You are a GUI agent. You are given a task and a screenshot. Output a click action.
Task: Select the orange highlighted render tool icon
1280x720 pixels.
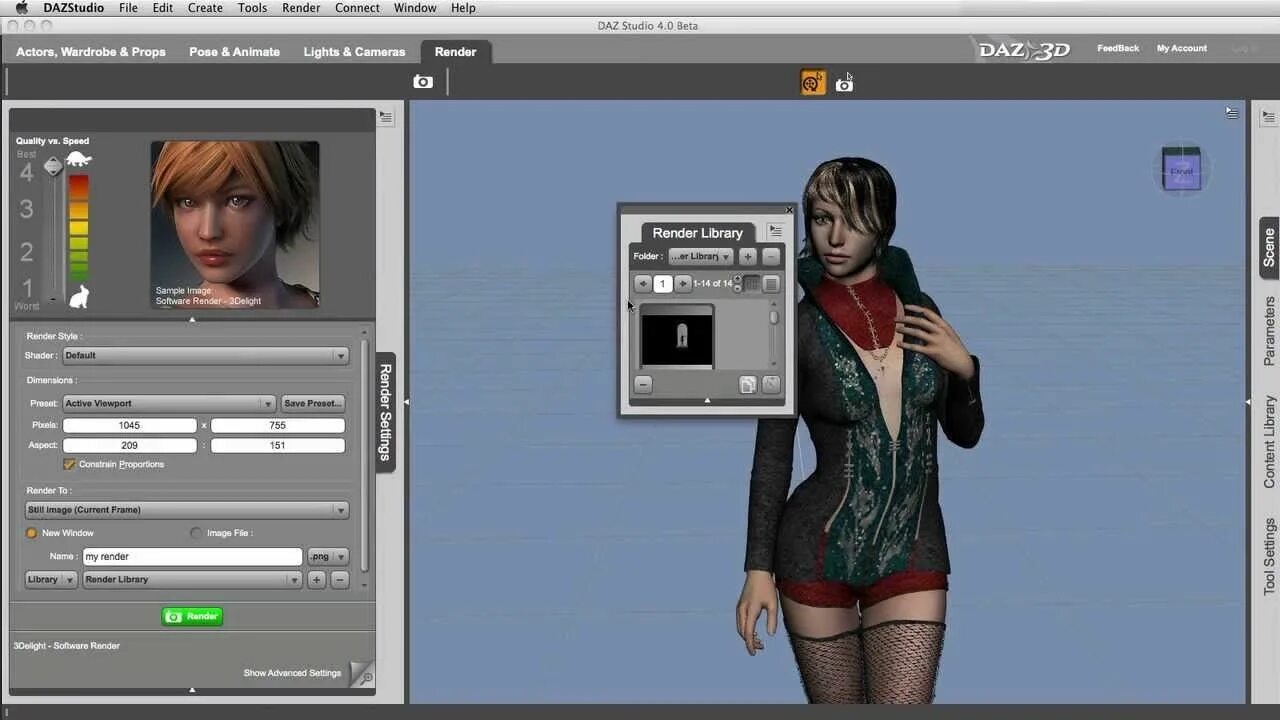(813, 82)
